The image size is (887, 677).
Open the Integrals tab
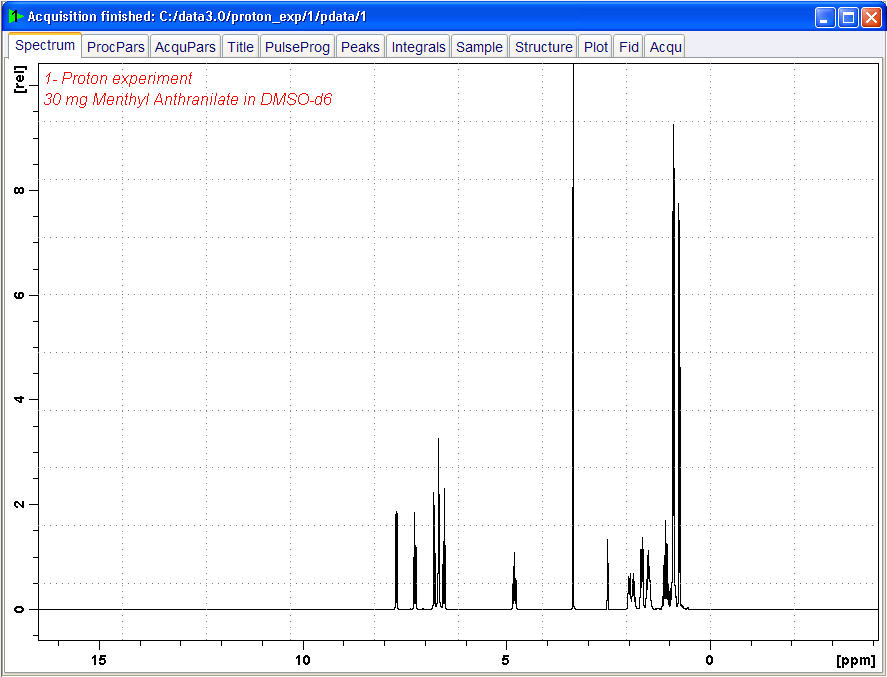419,47
